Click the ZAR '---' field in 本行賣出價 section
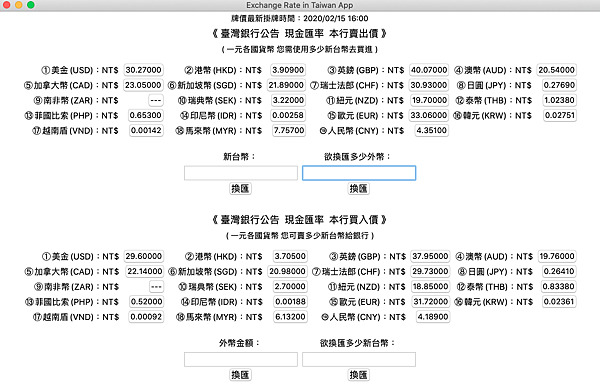The height and width of the screenshot is (392, 600). tap(156, 100)
